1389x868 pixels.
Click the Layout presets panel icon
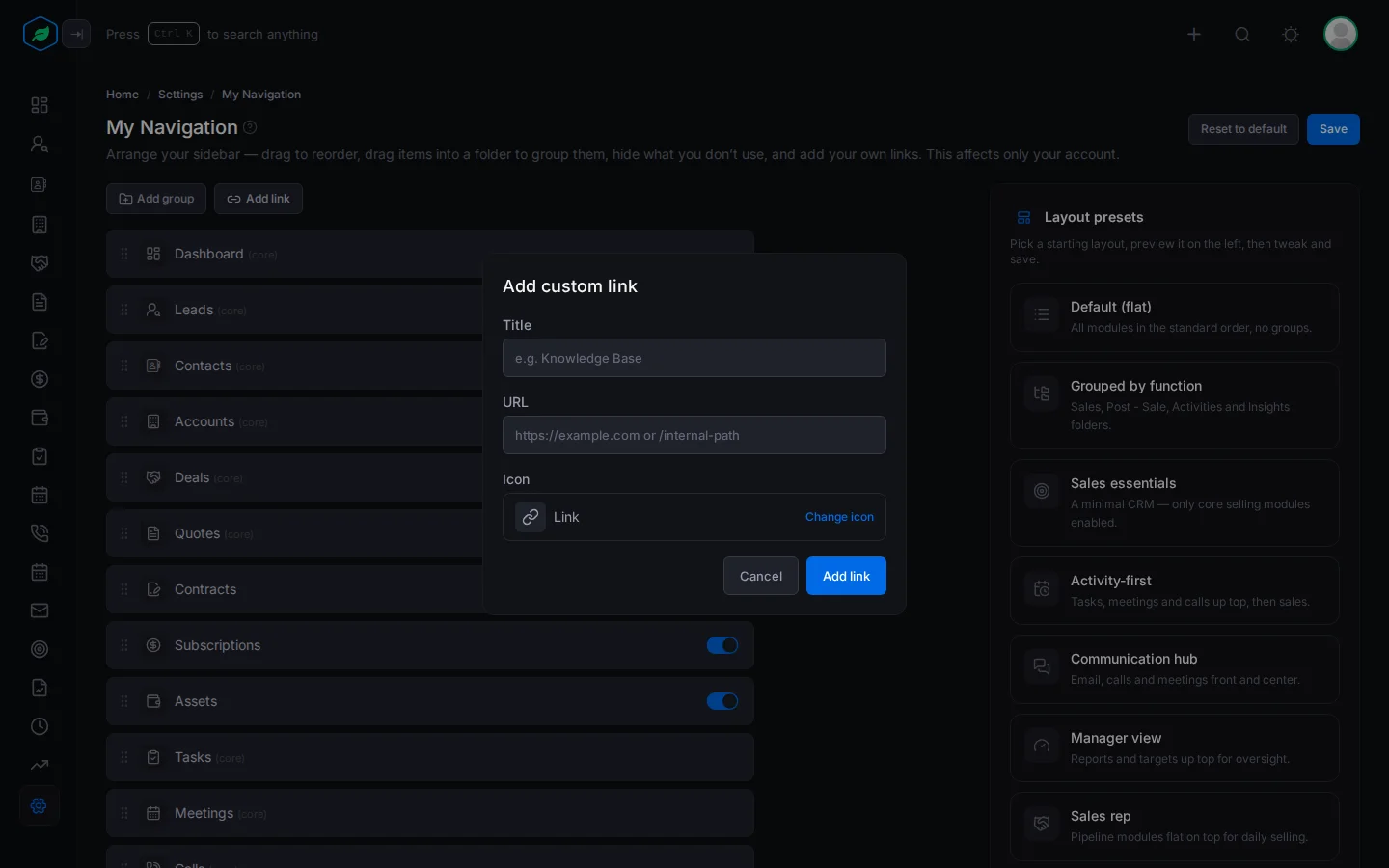(x=1024, y=218)
